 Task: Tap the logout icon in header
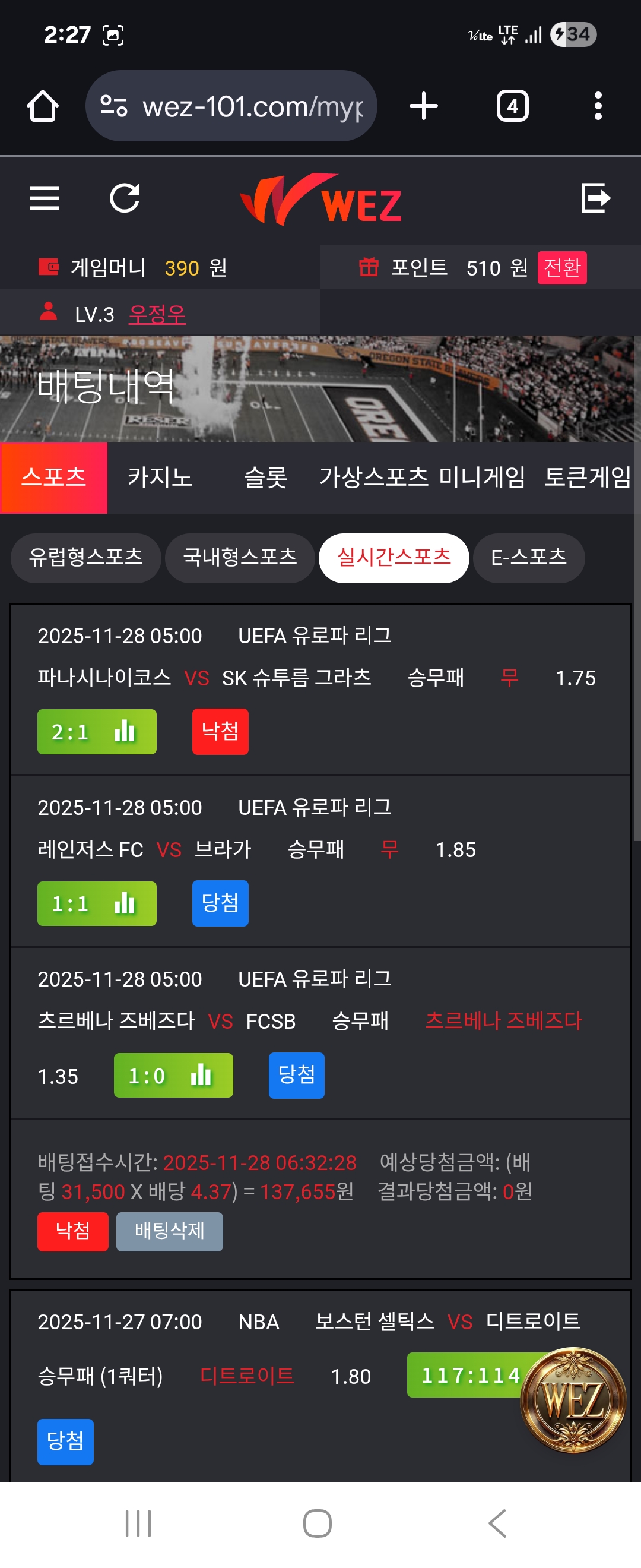coord(595,198)
